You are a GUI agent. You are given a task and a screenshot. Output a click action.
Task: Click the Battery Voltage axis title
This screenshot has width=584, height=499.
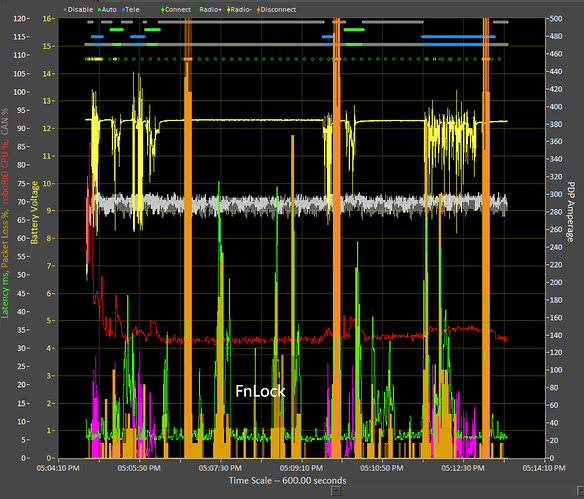(x=35, y=212)
